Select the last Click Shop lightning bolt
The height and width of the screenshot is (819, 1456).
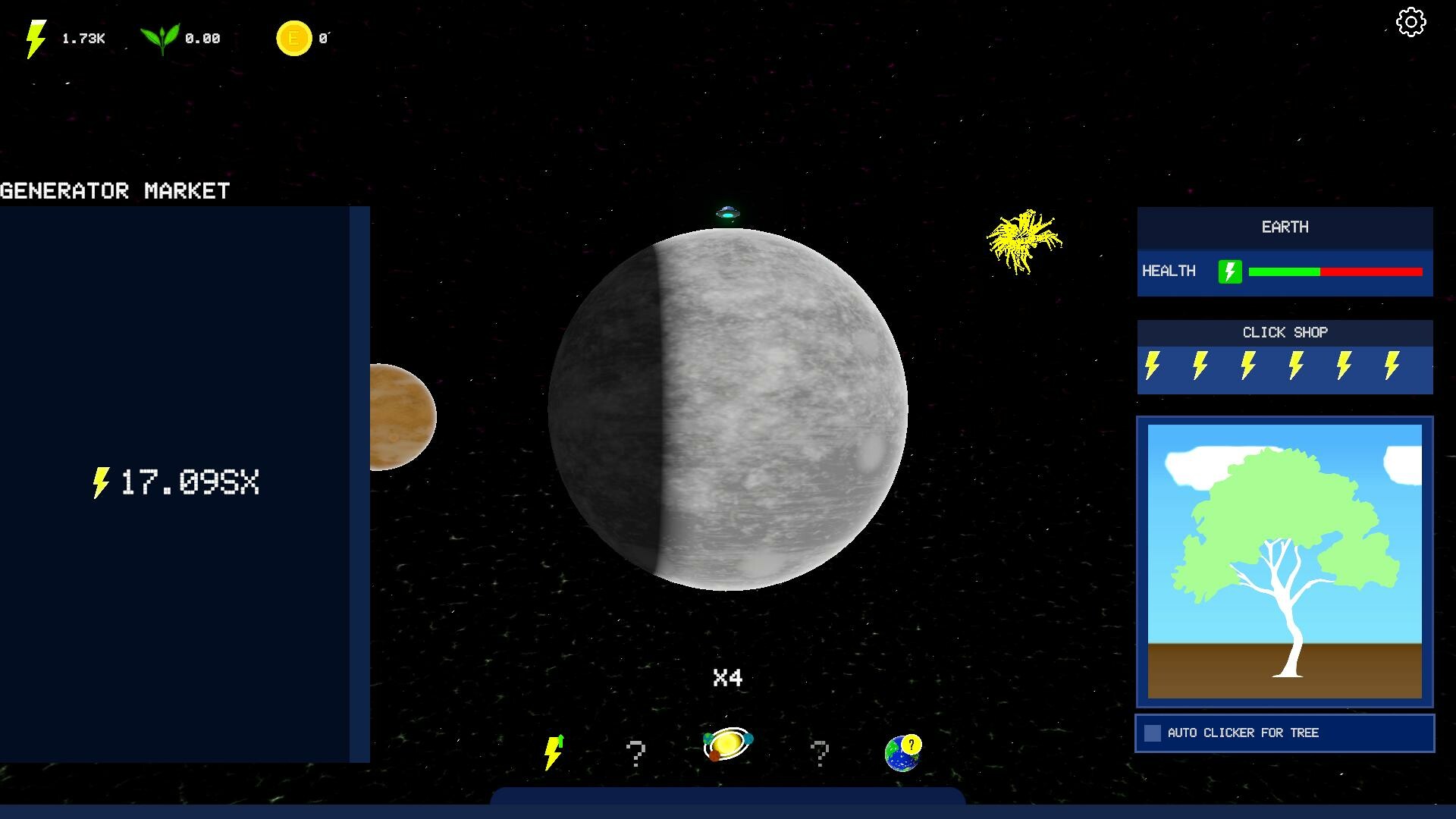1392,366
